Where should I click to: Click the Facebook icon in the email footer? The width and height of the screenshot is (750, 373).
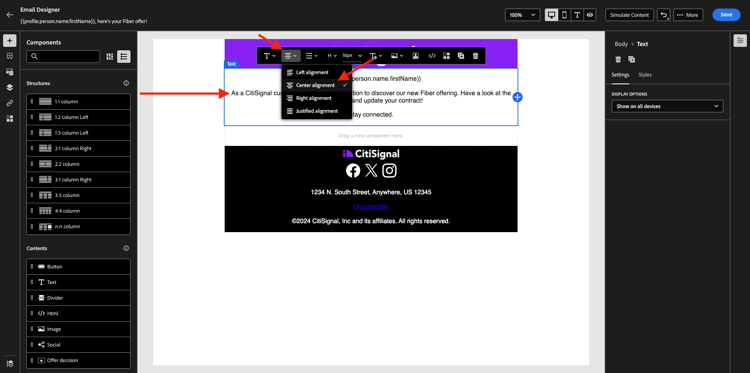353,171
